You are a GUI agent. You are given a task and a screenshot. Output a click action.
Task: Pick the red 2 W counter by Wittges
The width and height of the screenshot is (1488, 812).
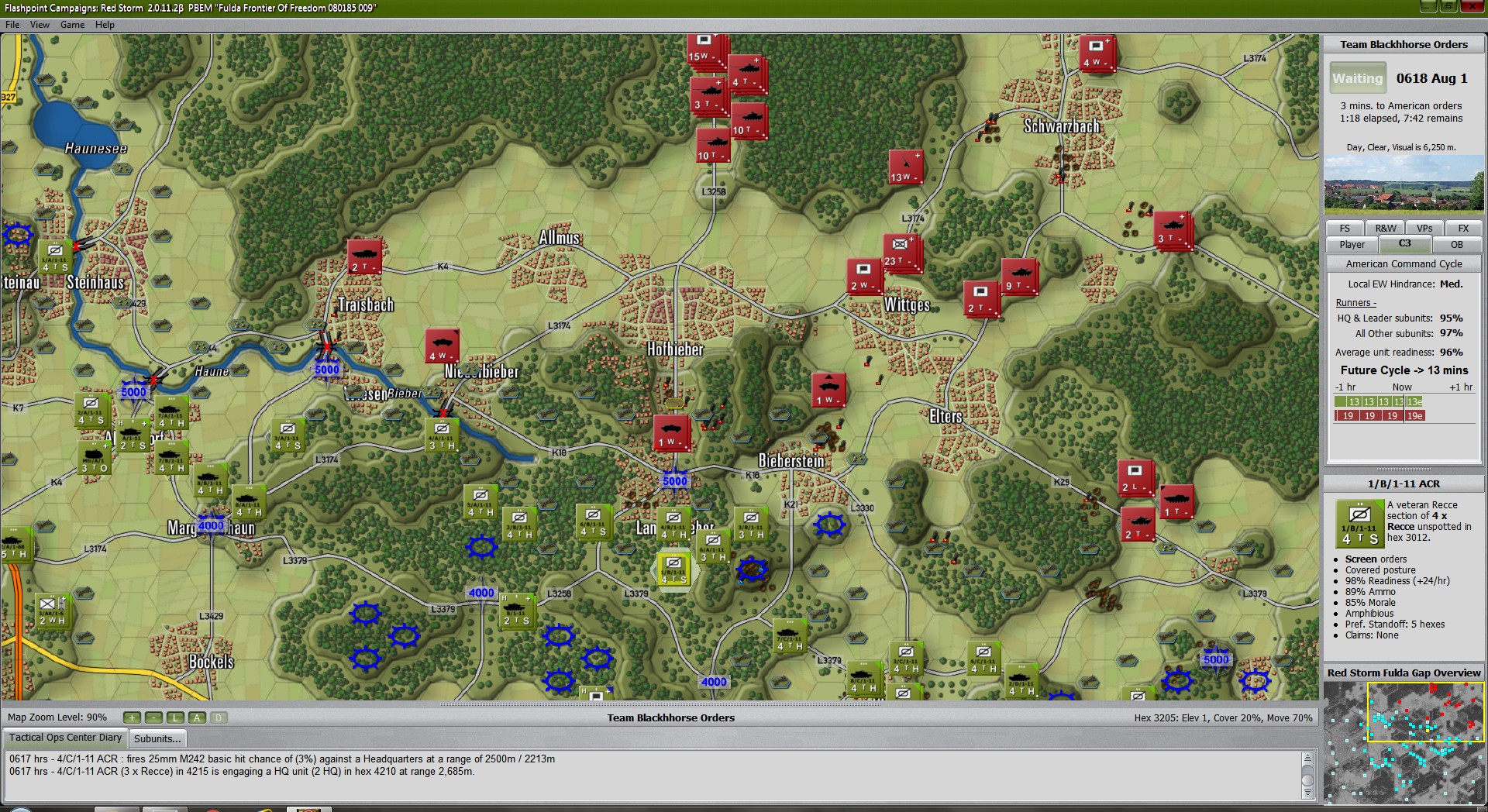point(863,276)
